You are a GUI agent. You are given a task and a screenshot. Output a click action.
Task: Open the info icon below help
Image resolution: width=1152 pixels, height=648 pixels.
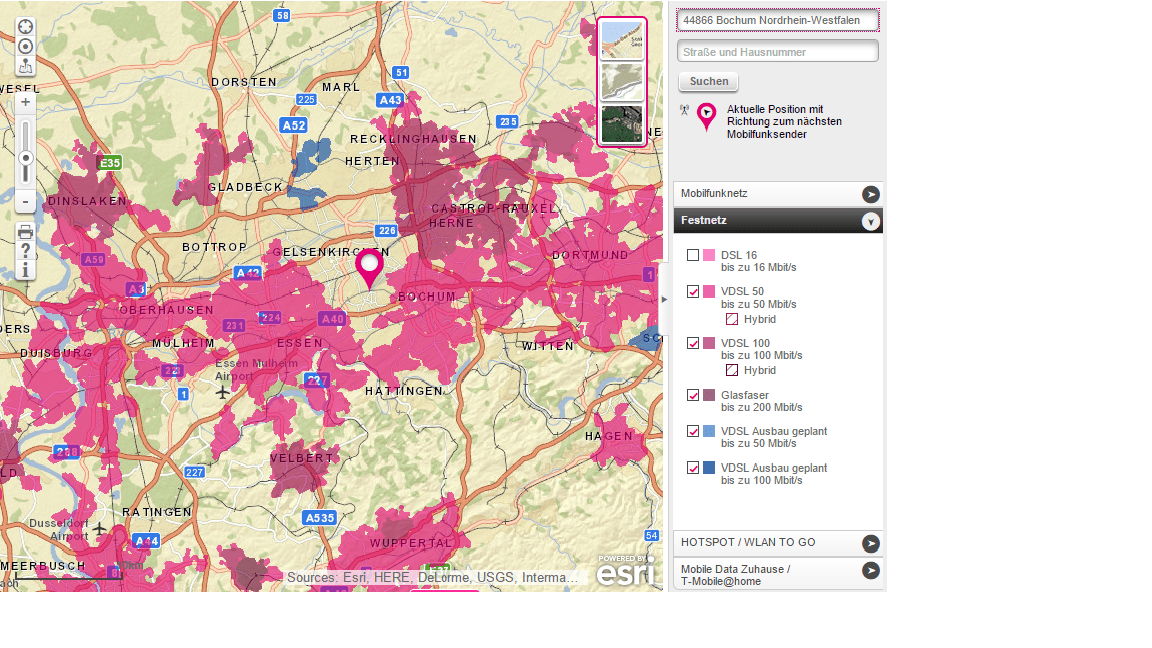pyautogui.click(x=25, y=268)
